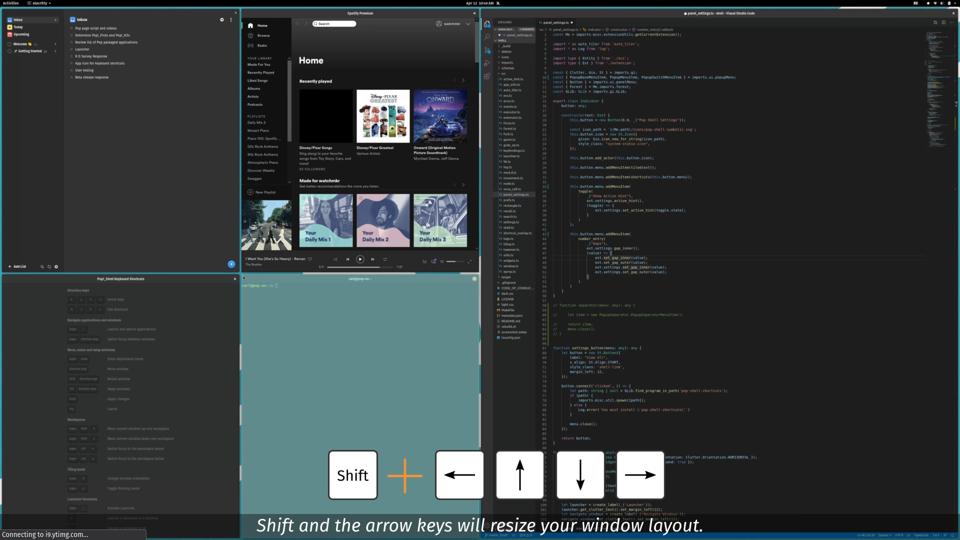This screenshot has width=960, height=540.
Task: Open Disney/Pixar Greatest album cover
Action: [x=383, y=116]
